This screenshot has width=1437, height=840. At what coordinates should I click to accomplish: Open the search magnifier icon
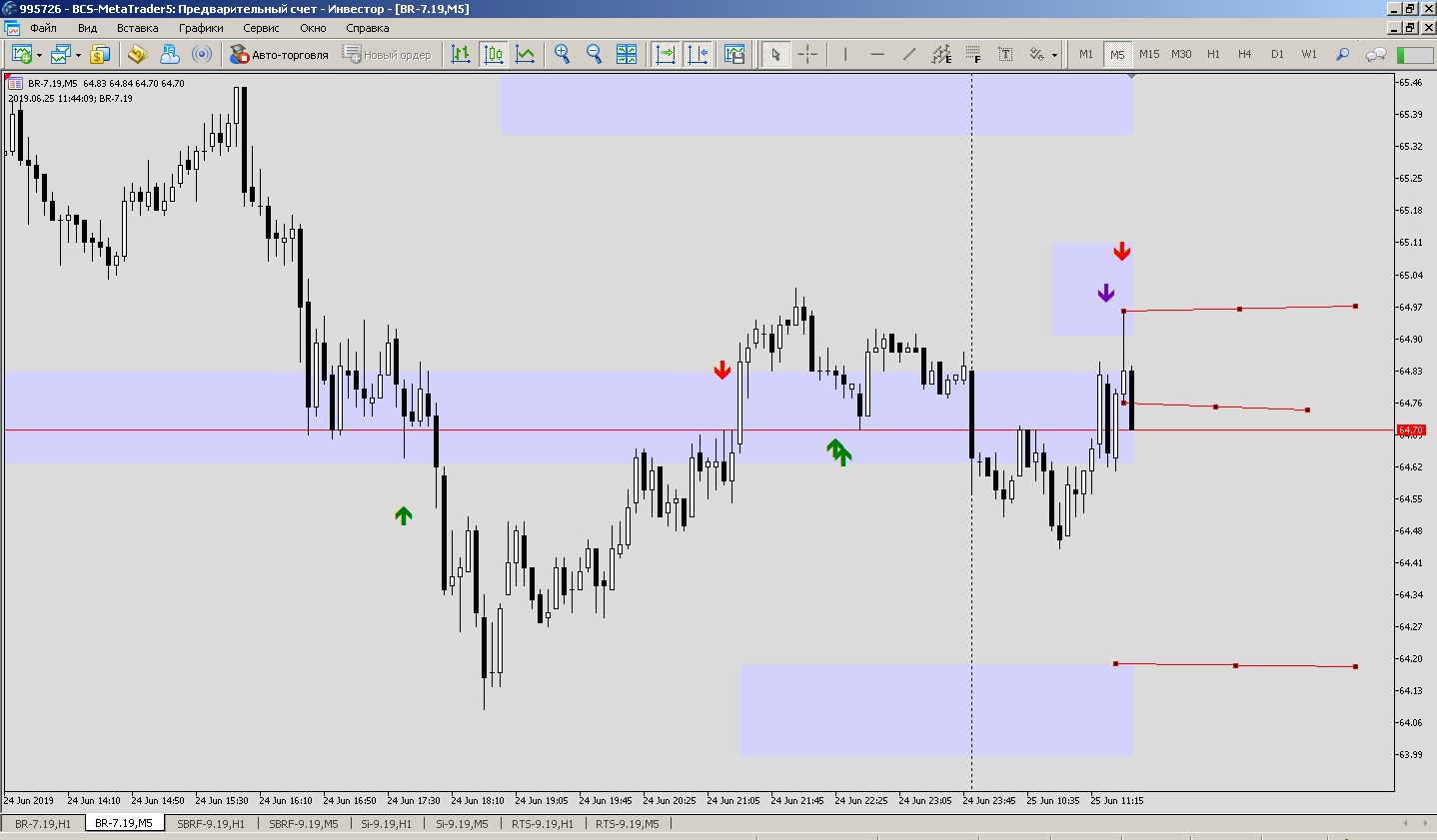click(x=1343, y=54)
